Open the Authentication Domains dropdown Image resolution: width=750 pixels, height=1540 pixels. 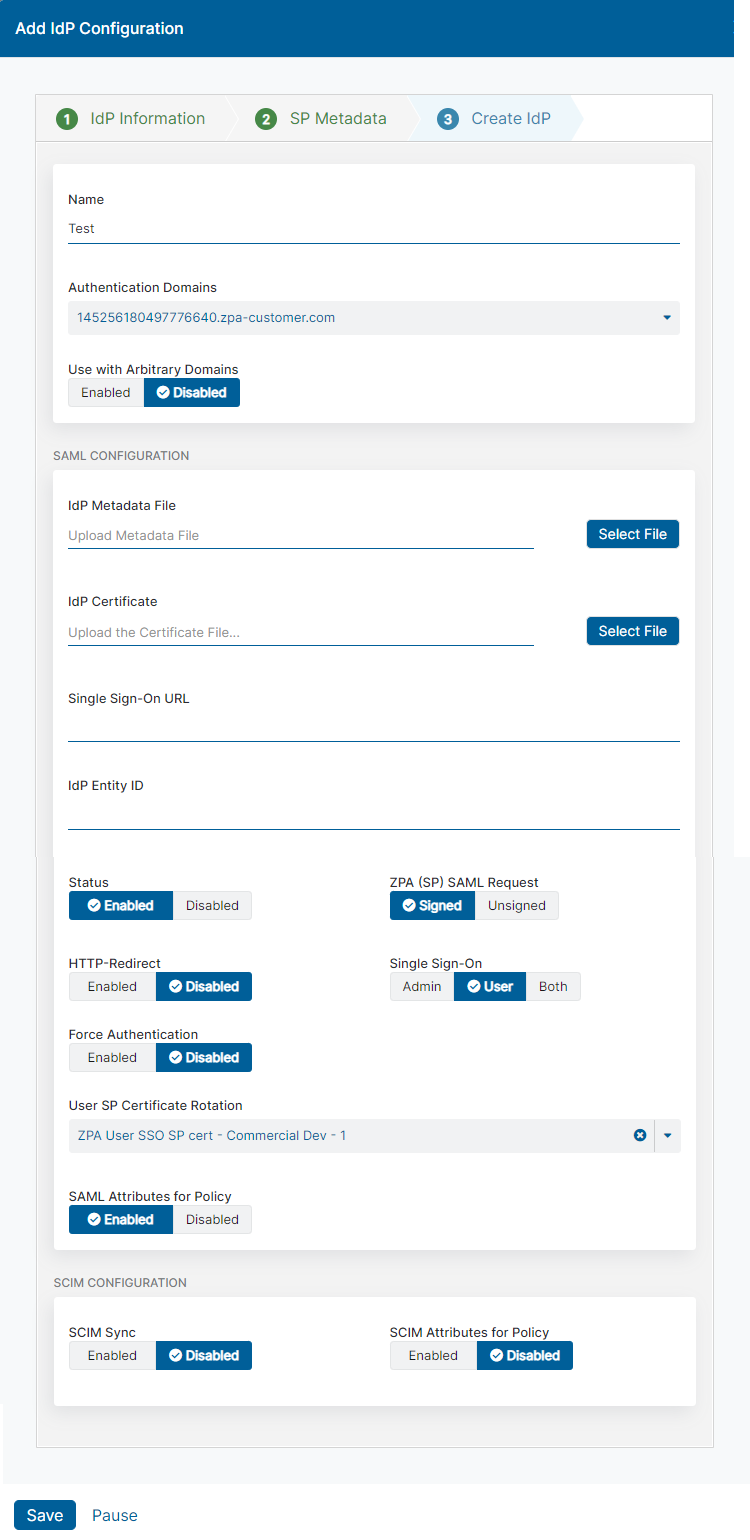pyautogui.click(x=667, y=317)
